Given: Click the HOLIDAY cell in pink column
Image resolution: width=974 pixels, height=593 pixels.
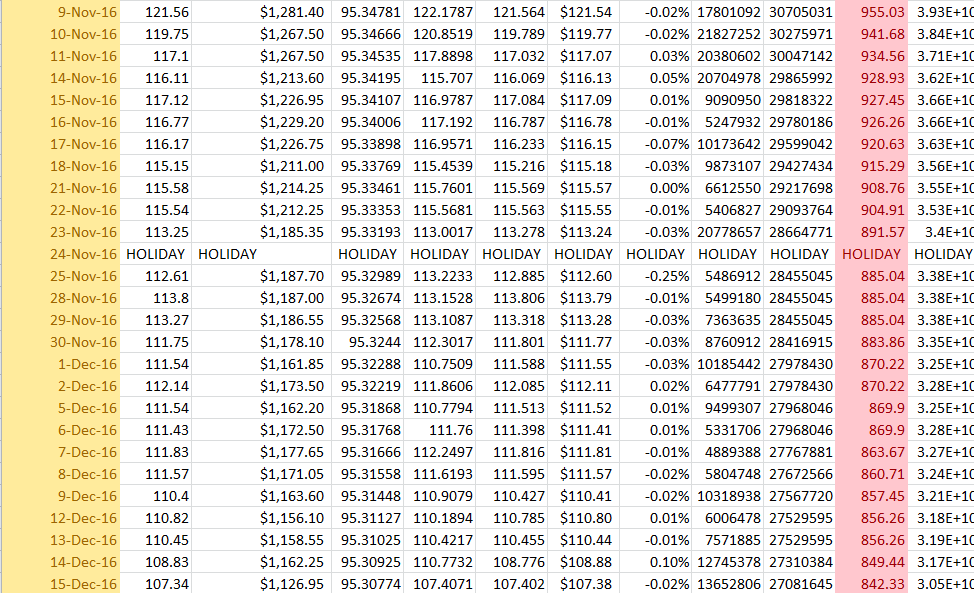Looking at the screenshot, I should (871, 254).
